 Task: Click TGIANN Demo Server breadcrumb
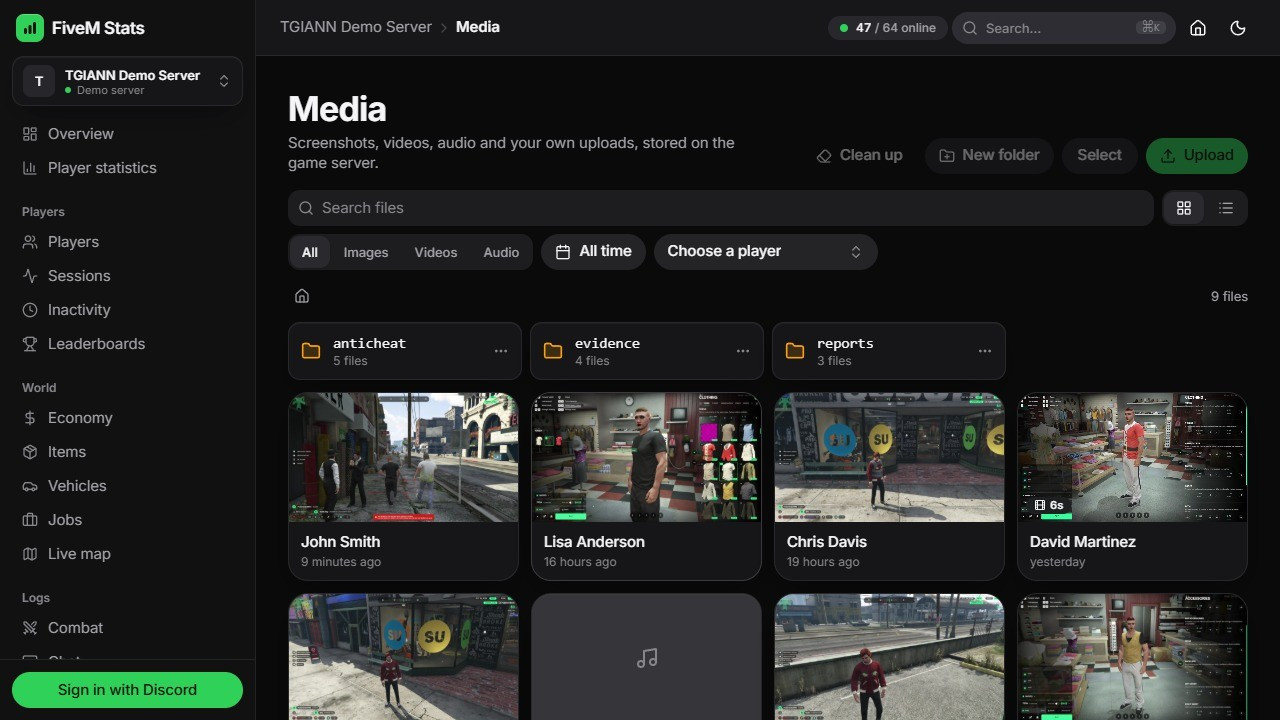pos(356,27)
